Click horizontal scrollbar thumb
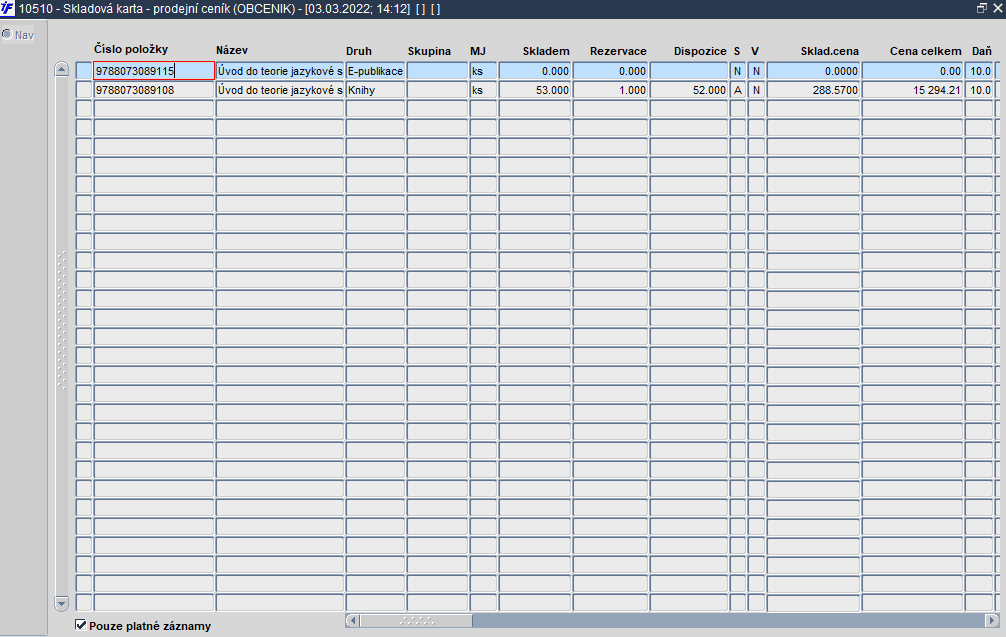Image resolution: width=1006 pixels, height=637 pixels. (416, 620)
